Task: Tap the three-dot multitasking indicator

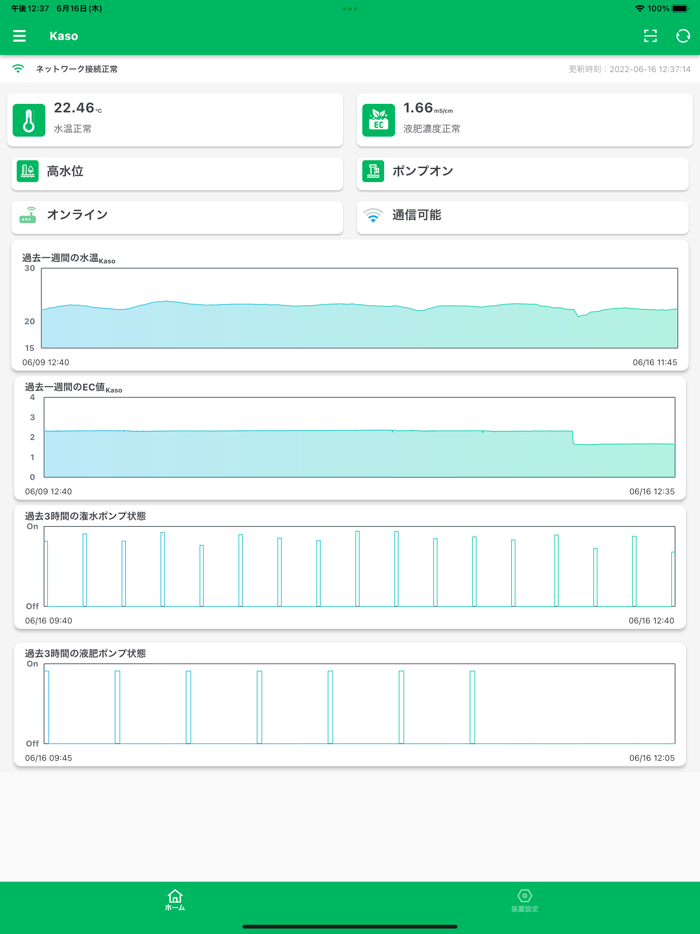Action: pyautogui.click(x=350, y=8)
